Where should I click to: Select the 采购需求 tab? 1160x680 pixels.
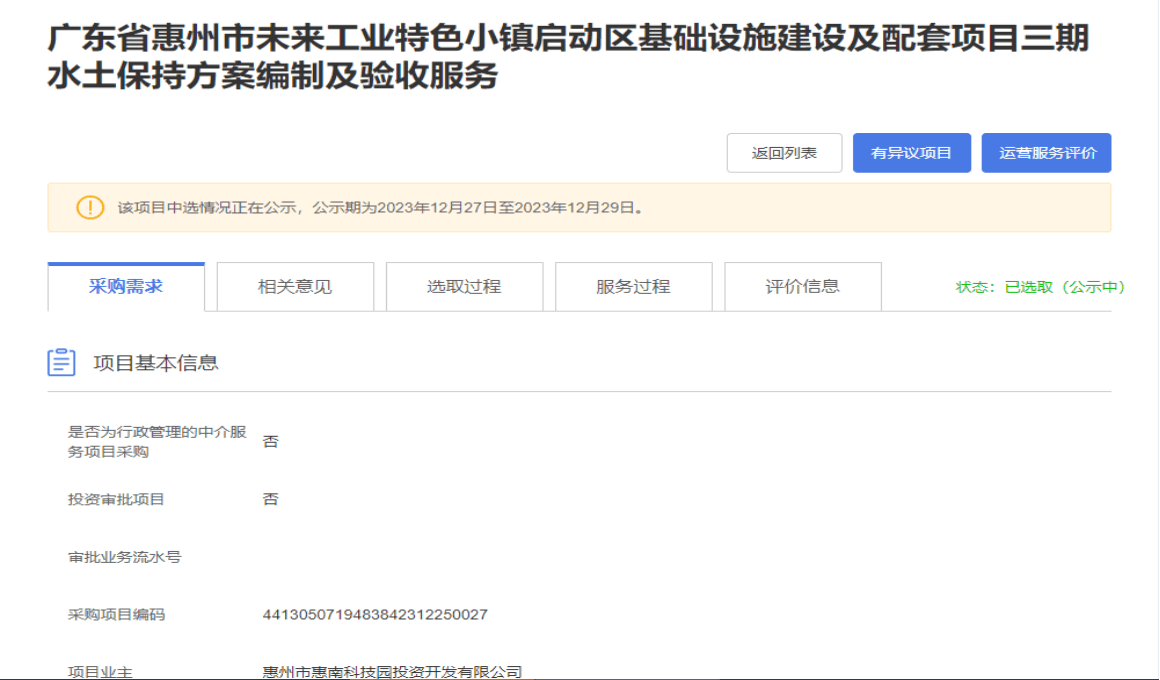[126, 287]
